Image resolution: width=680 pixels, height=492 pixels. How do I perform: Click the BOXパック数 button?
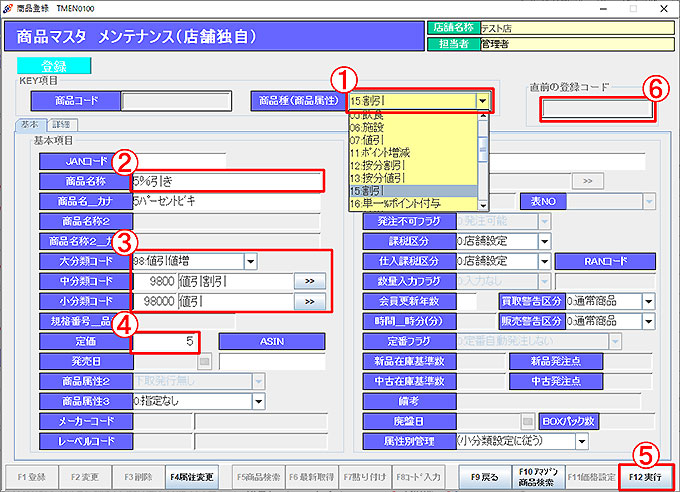click(569, 421)
